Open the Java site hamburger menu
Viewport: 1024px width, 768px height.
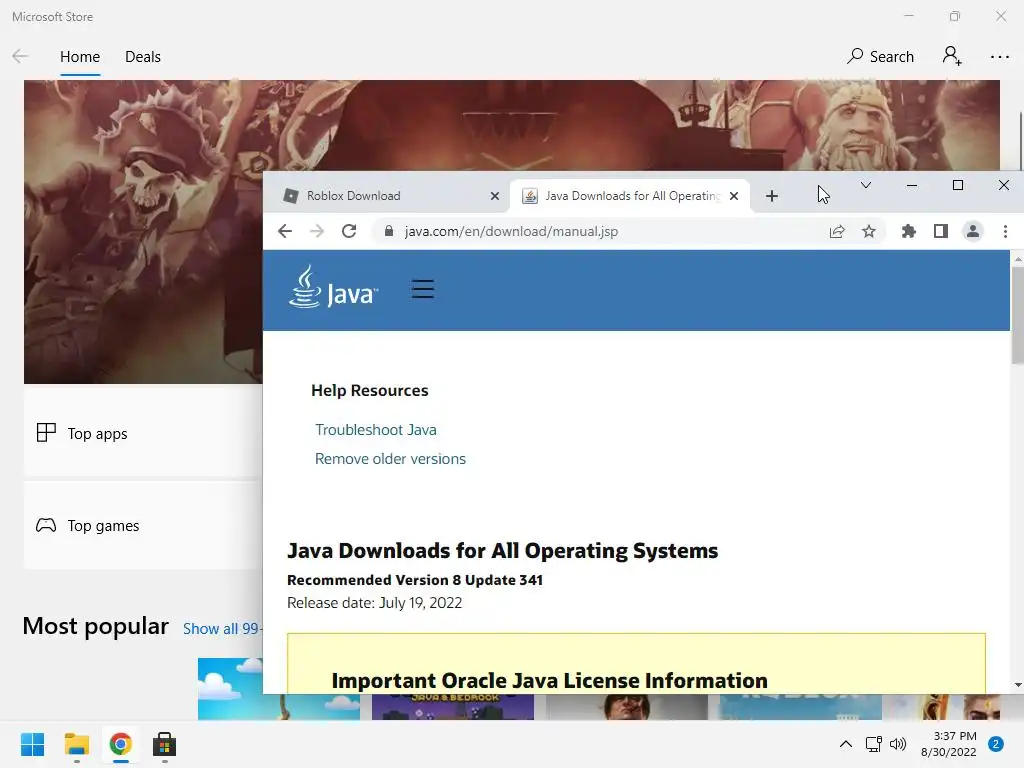(423, 289)
